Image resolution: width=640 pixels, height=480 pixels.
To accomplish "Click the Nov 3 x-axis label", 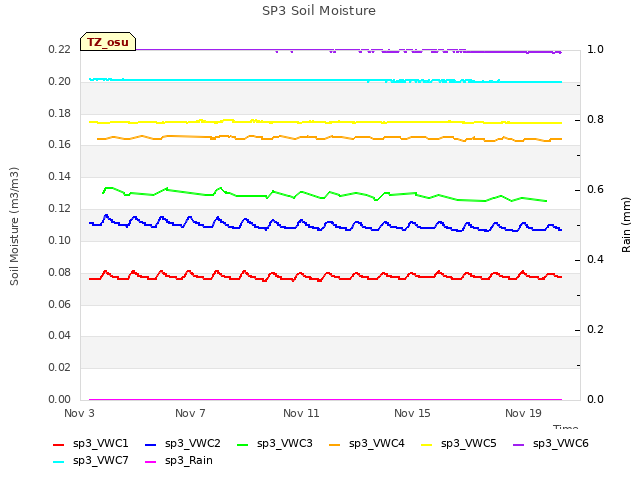I will [79, 413].
